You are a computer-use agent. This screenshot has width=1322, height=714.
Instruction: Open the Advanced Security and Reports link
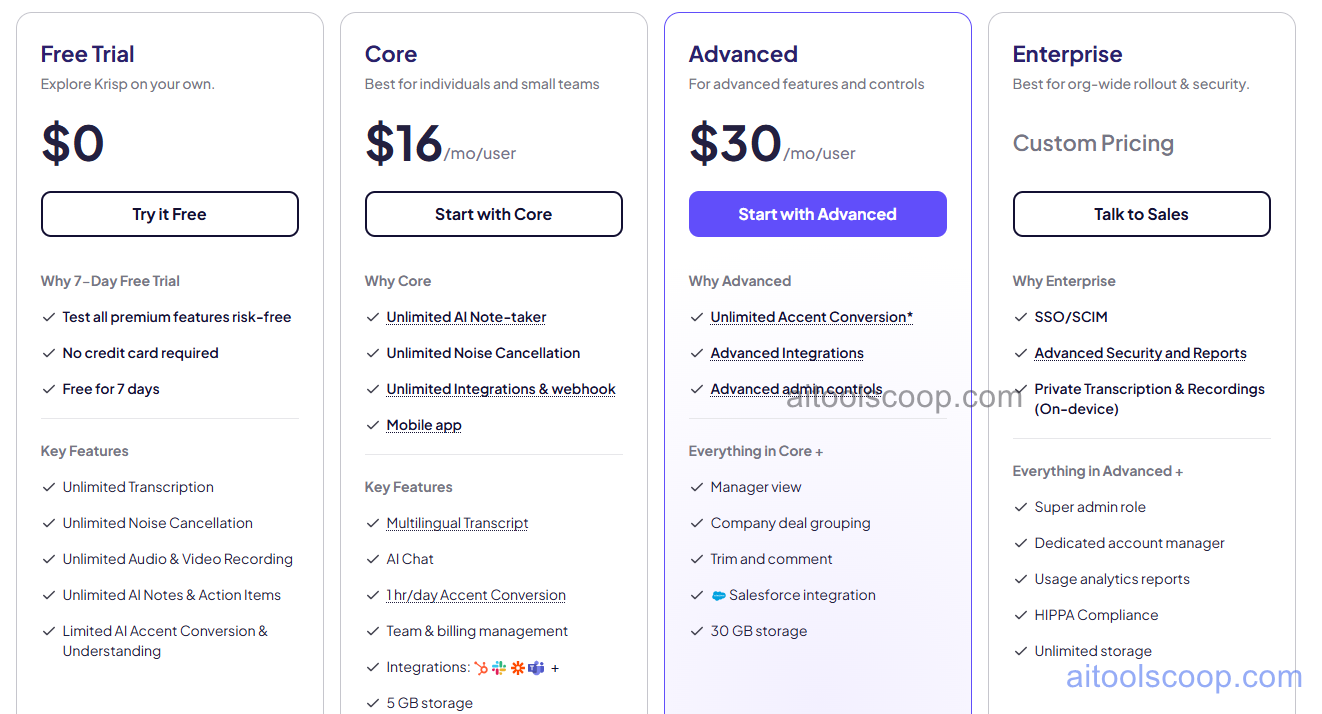(1141, 353)
